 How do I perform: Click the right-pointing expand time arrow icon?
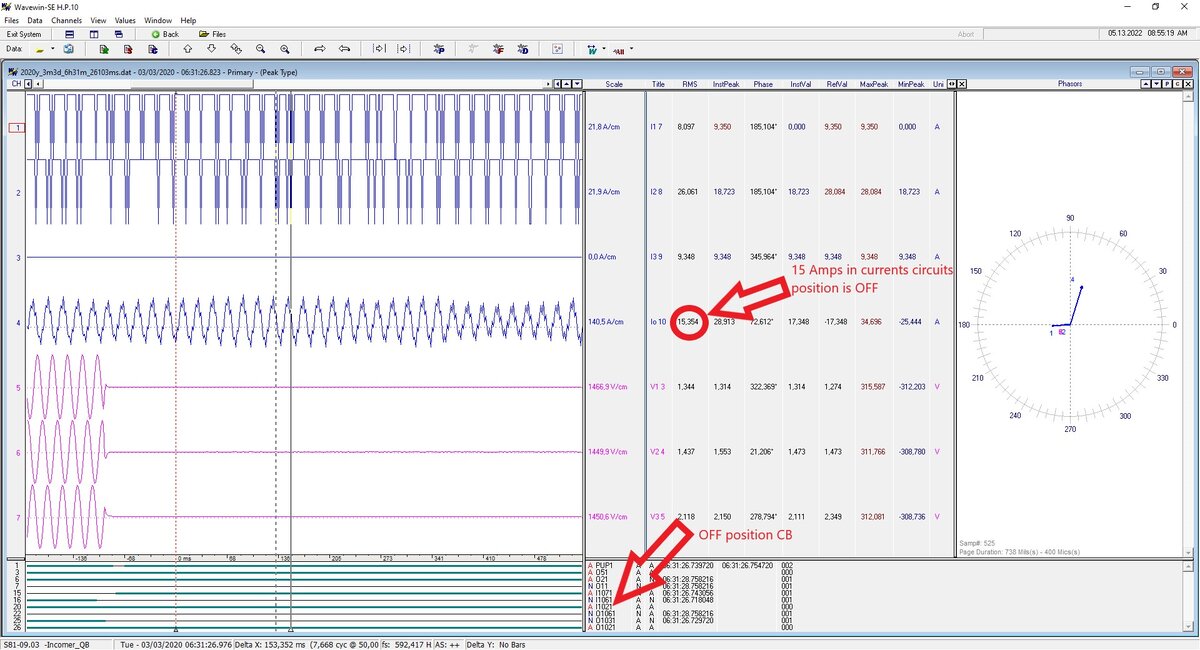coord(320,48)
